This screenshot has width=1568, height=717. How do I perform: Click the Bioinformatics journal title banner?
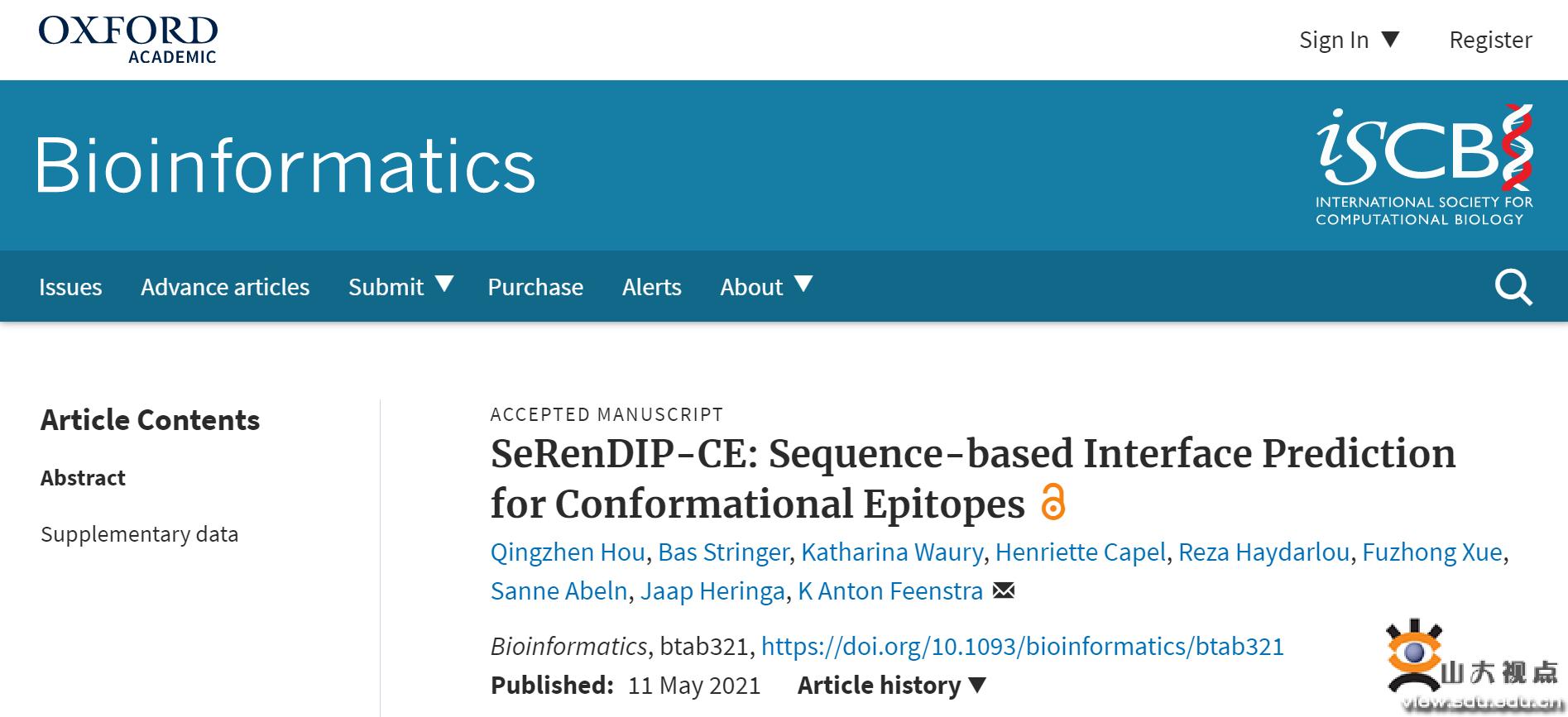pyautogui.click(x=285, y=165)
